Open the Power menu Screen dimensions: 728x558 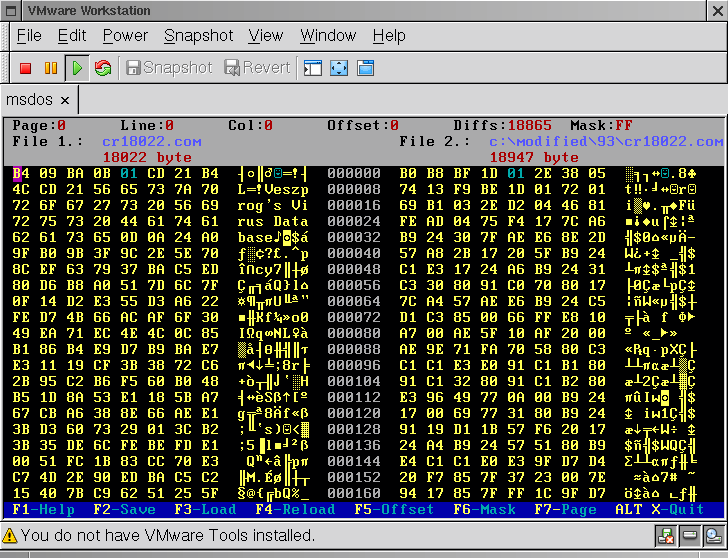click(x=125, y=36)
